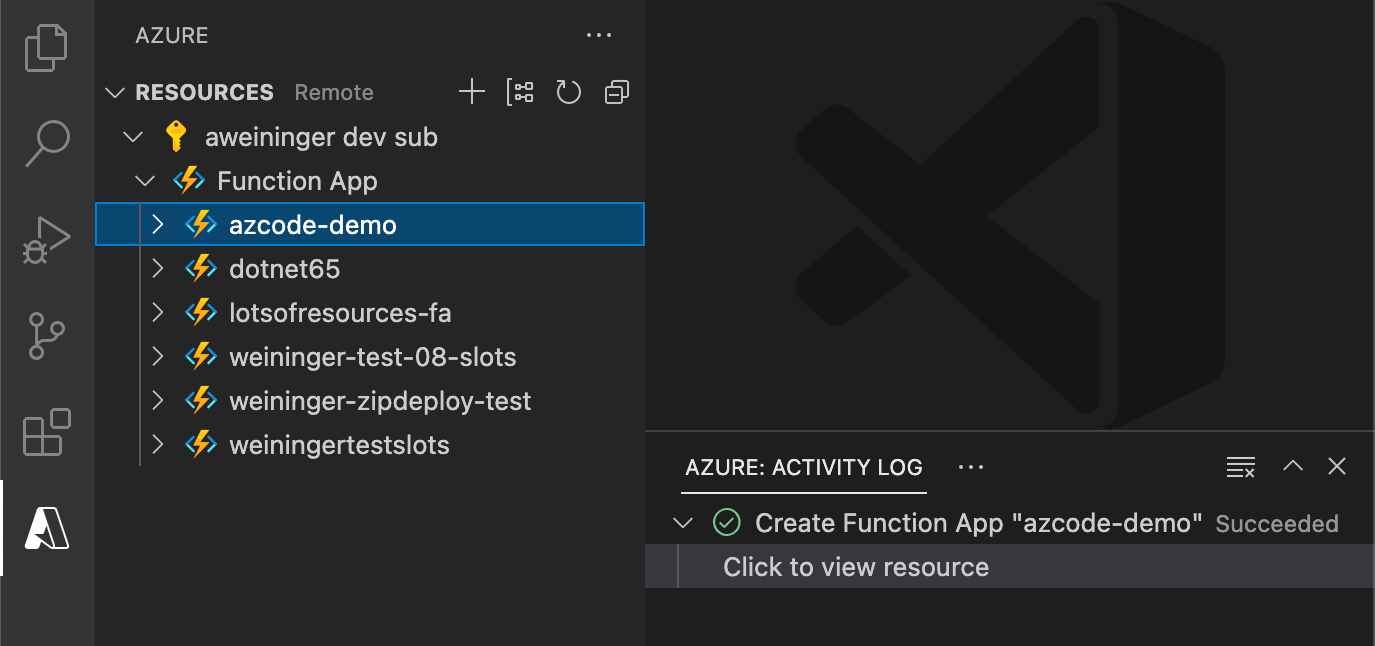Screen dimensions: 1375x646
Task: Select aweininger dev sub subscription label
Action: pyautogui.click(x=321, y=137)
